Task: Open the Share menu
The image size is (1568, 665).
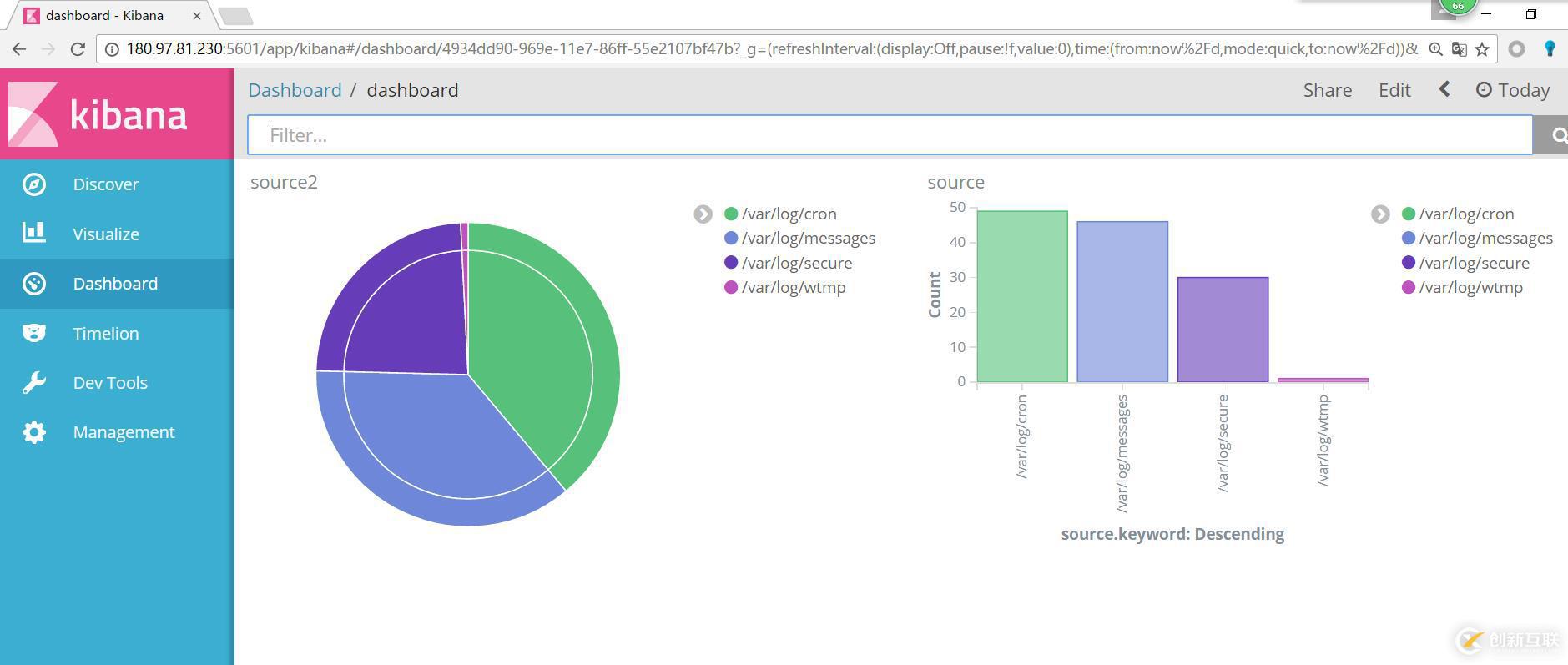Action: (1327, 90)
